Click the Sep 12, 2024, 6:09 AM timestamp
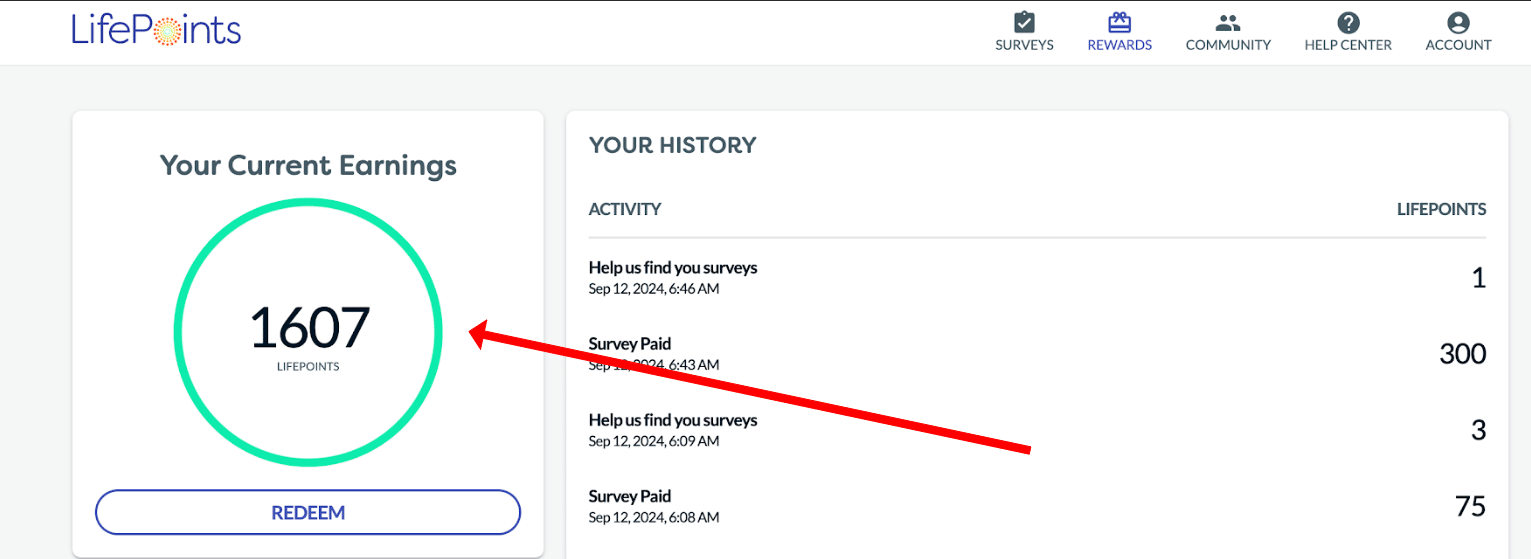 tap(654, 441)
